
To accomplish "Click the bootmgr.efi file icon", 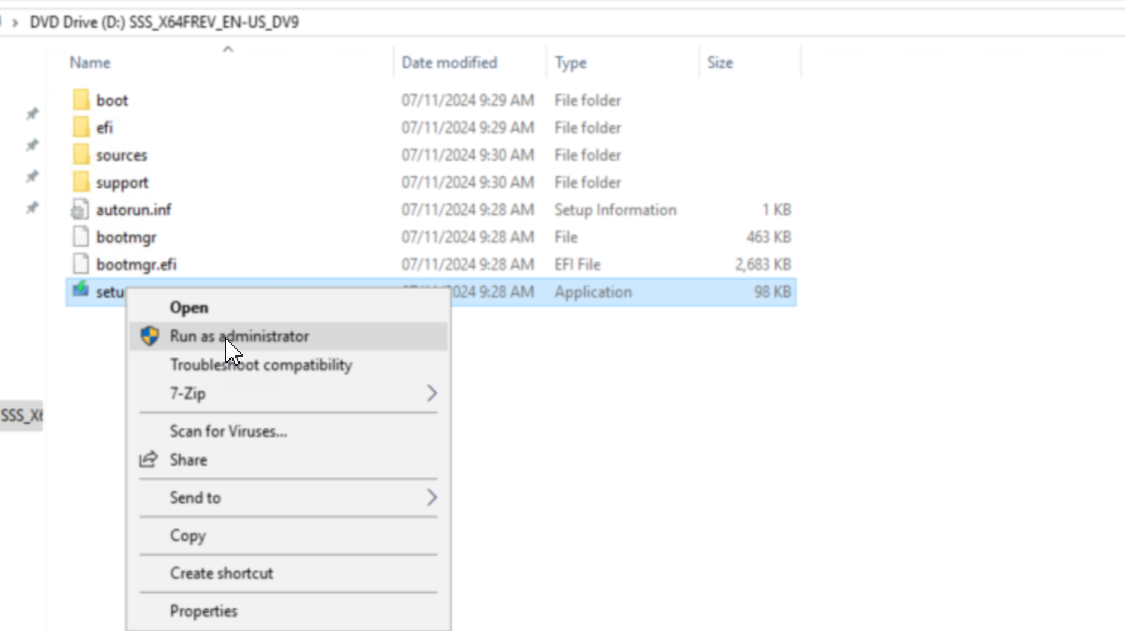I will [81, 265].
